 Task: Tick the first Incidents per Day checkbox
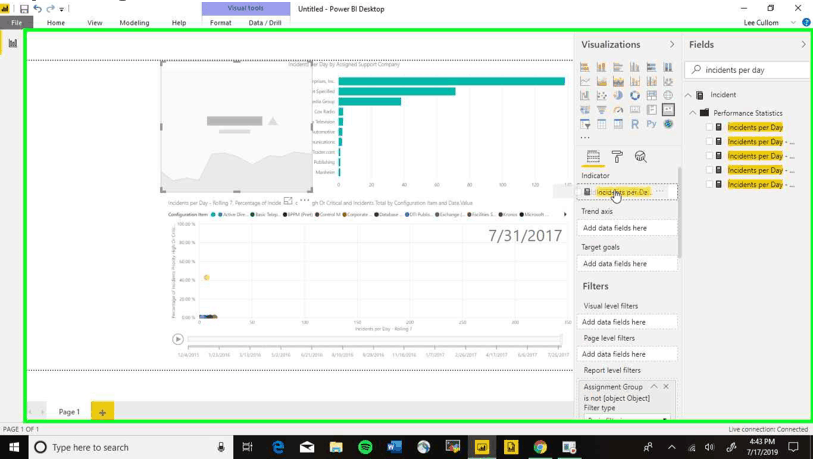tap(709, 127)
